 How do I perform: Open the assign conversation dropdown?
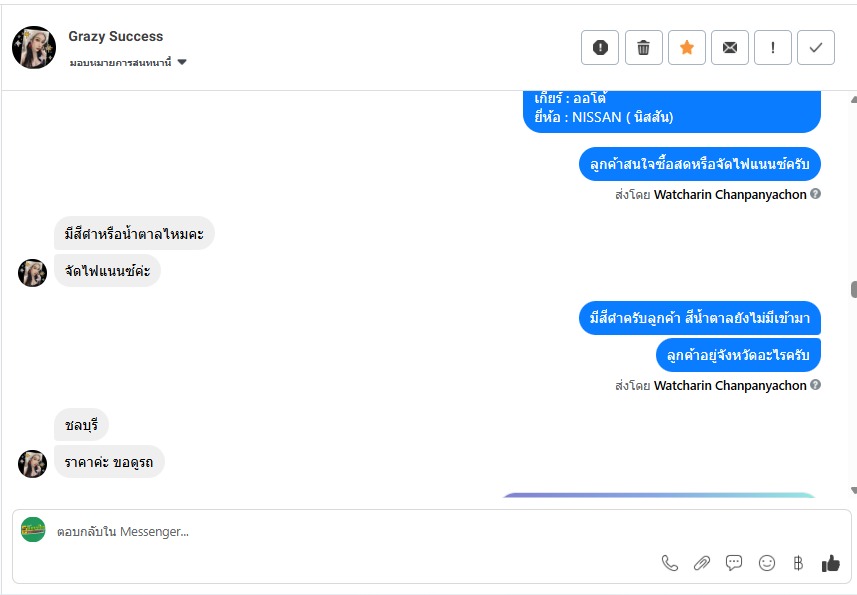(x=128, y=62)
